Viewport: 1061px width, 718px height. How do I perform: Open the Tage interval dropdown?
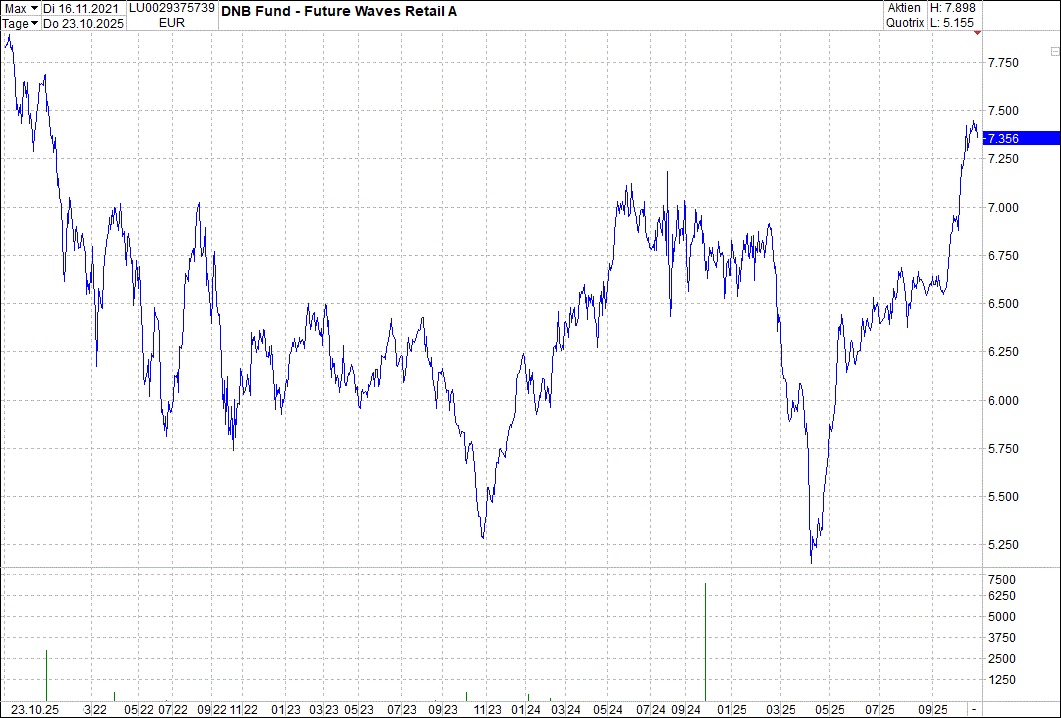click(x=20, y=22)
